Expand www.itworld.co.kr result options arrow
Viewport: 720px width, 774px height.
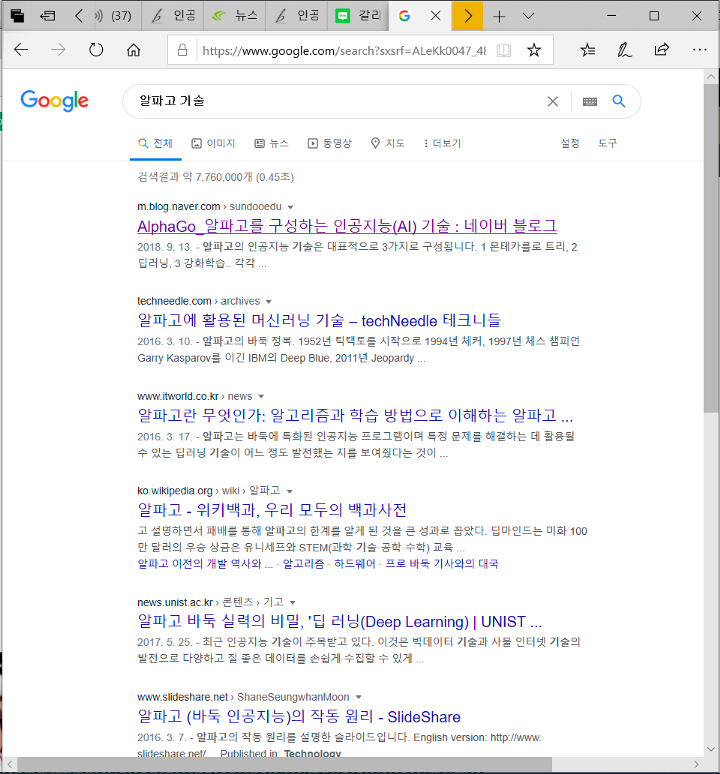coord(261,396)
